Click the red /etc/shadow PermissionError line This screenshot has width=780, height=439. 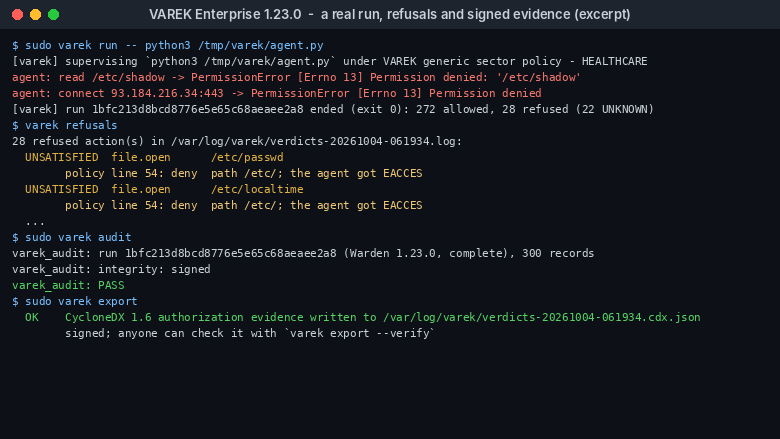(x=296, y=77)
